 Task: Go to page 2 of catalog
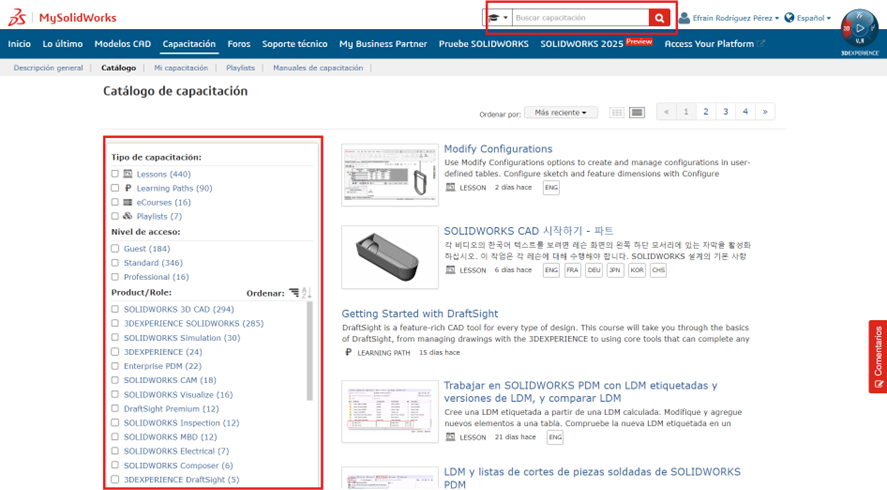(705, 112)
